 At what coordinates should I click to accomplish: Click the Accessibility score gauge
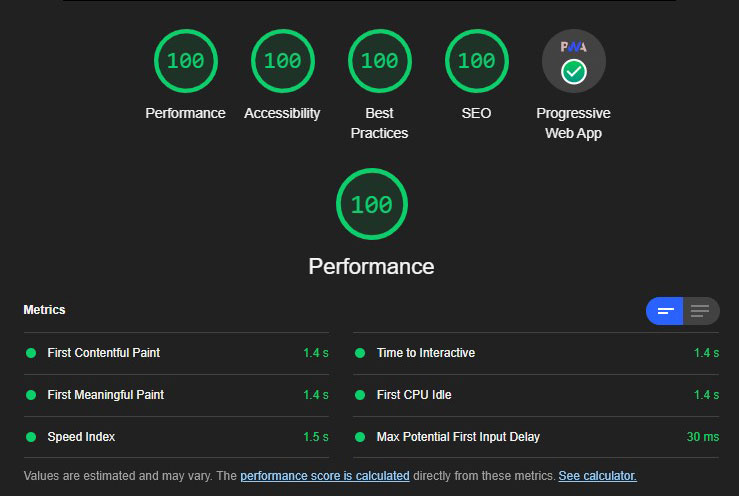(282, 61)
